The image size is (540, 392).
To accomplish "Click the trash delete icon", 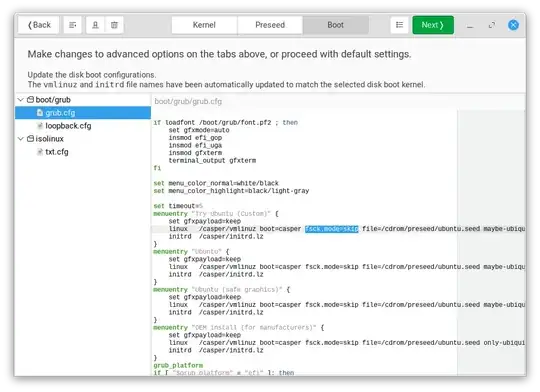I will pos(114,25).
